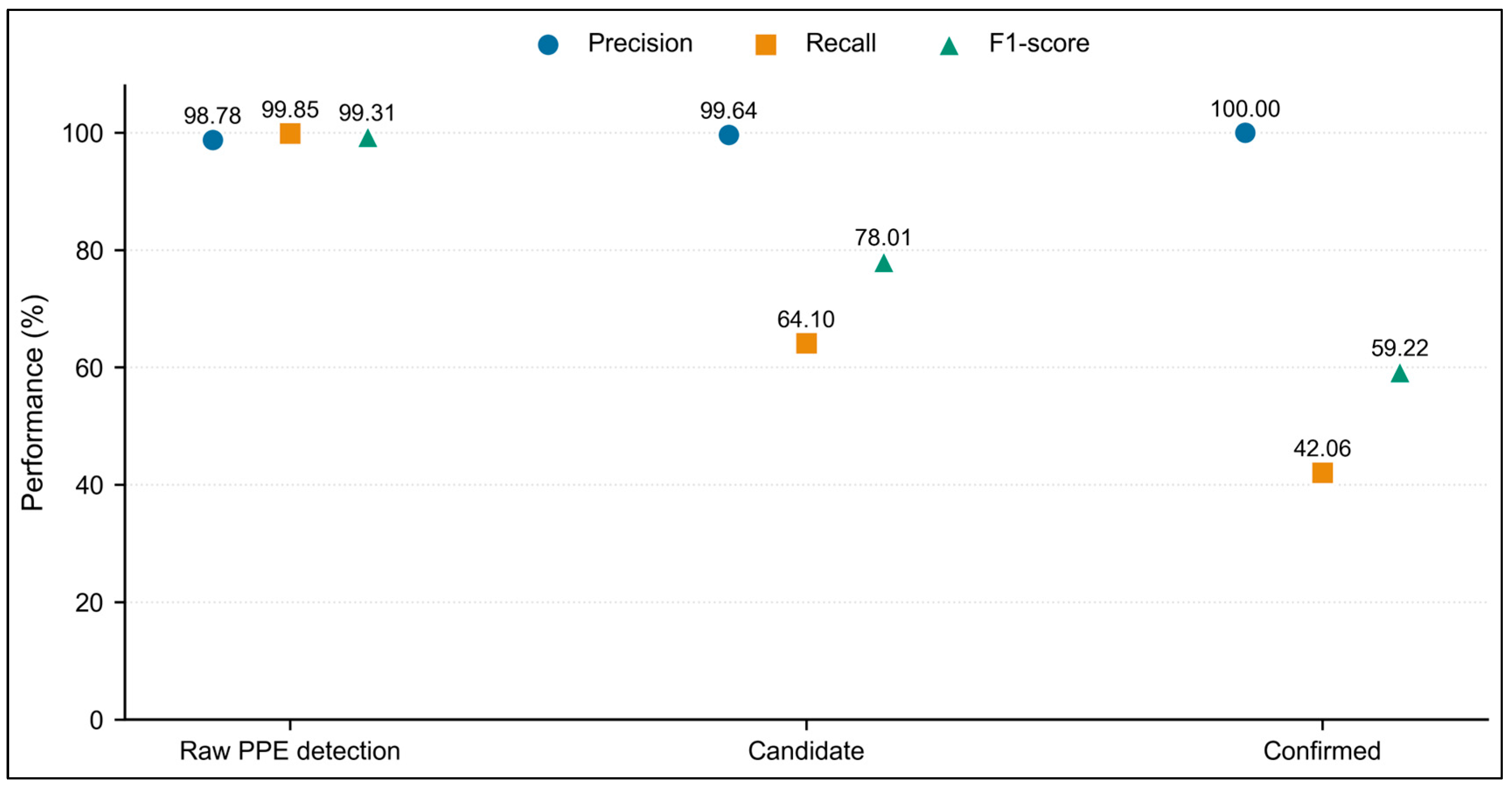1512x786 pixels.
Task: Click the Performance (%) axis title
Action: tap(33, 403)
